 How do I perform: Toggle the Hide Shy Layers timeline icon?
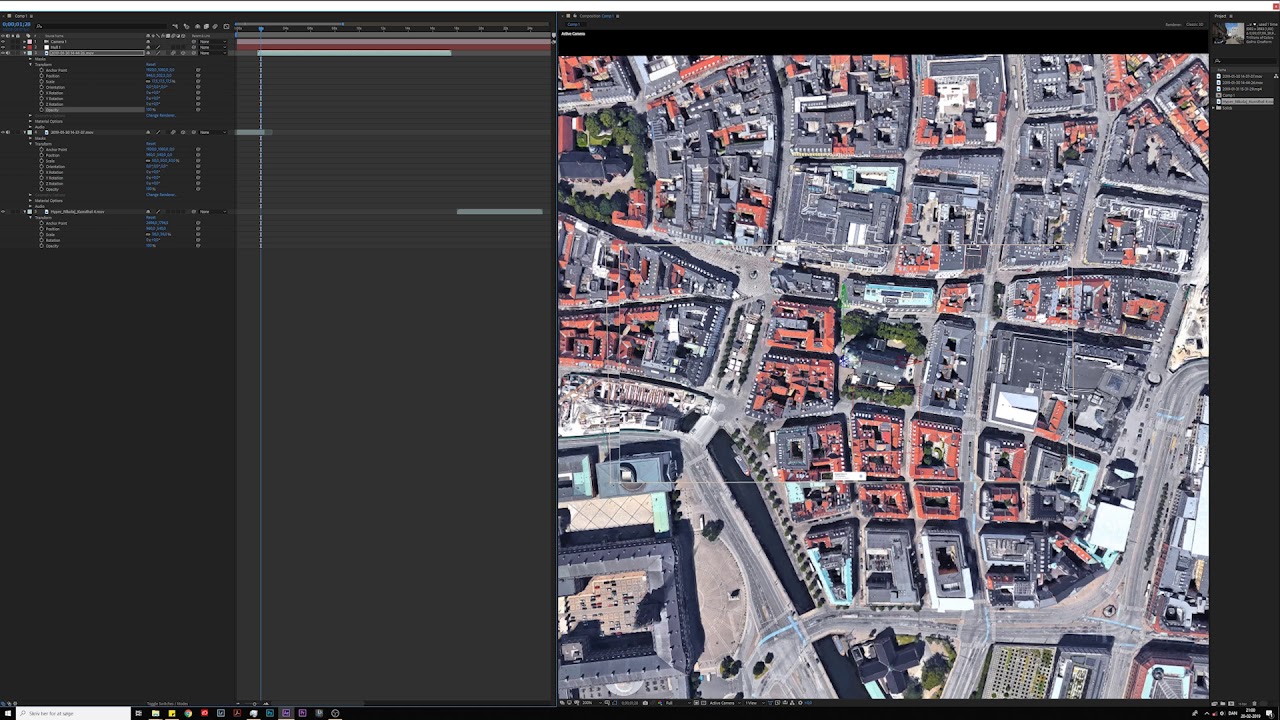(x=197, y=26)
